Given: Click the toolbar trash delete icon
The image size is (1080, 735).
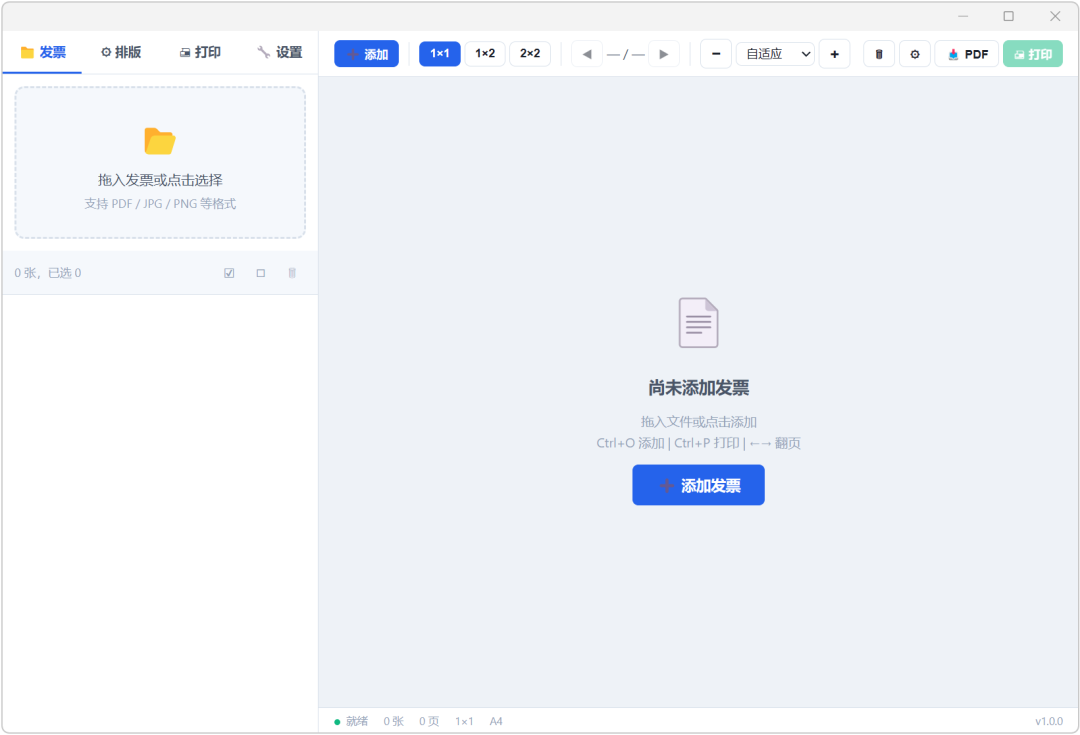Looking at the screenshot, I should tap(879, 54).
